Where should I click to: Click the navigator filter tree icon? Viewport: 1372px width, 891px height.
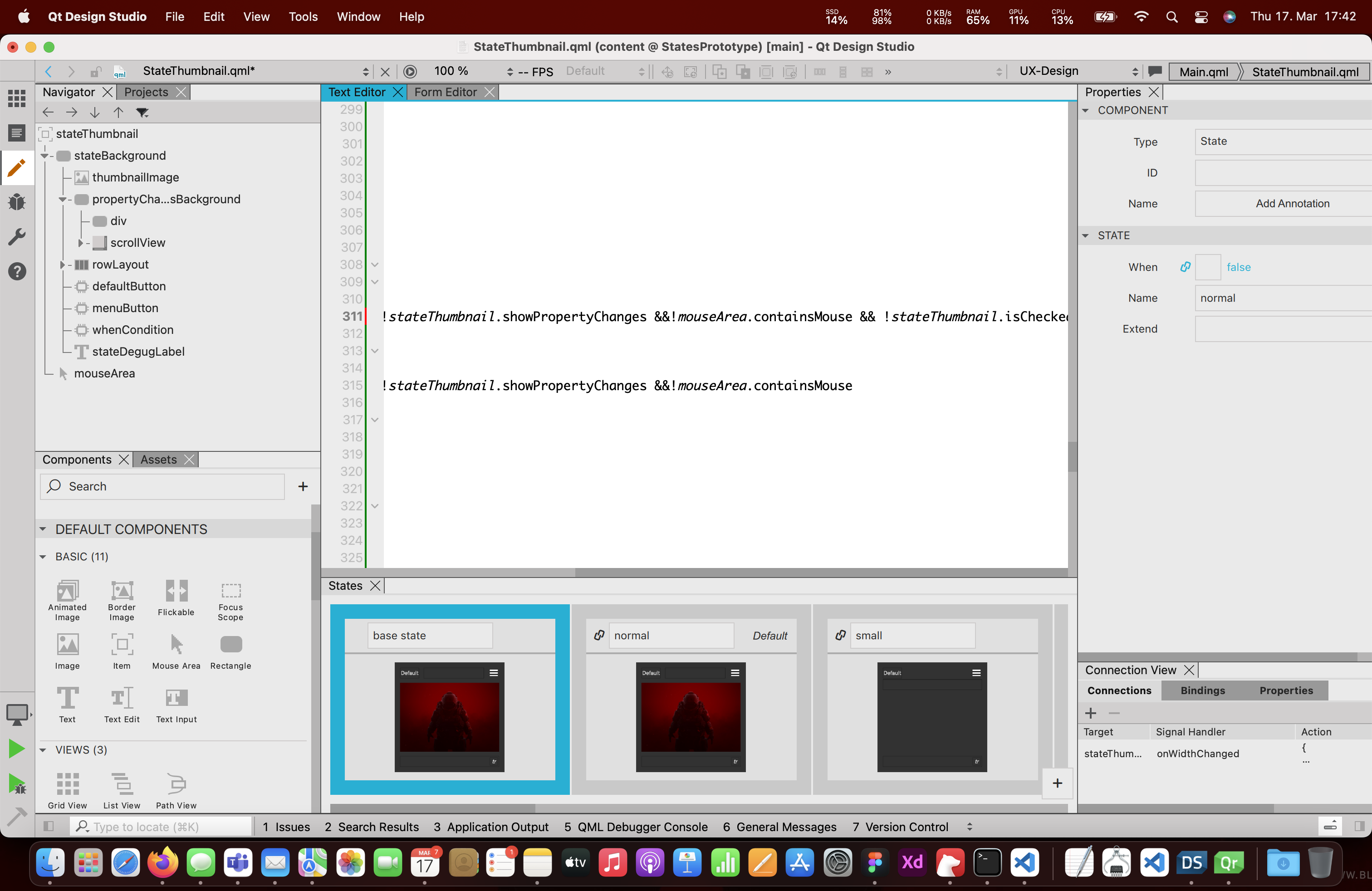click(x=142, y=113)
